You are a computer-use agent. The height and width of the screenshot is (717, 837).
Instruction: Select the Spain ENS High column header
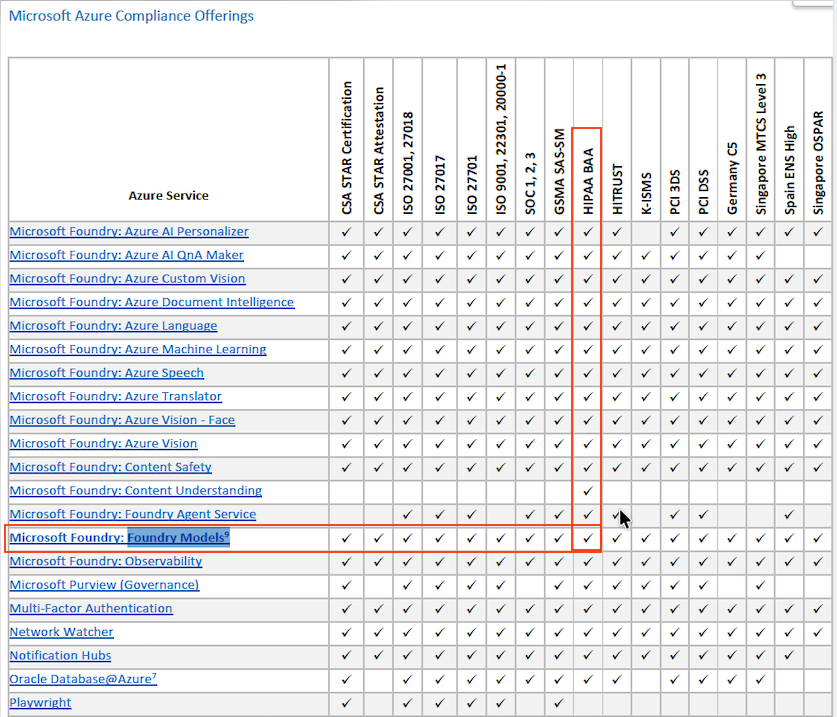(789, 170)
